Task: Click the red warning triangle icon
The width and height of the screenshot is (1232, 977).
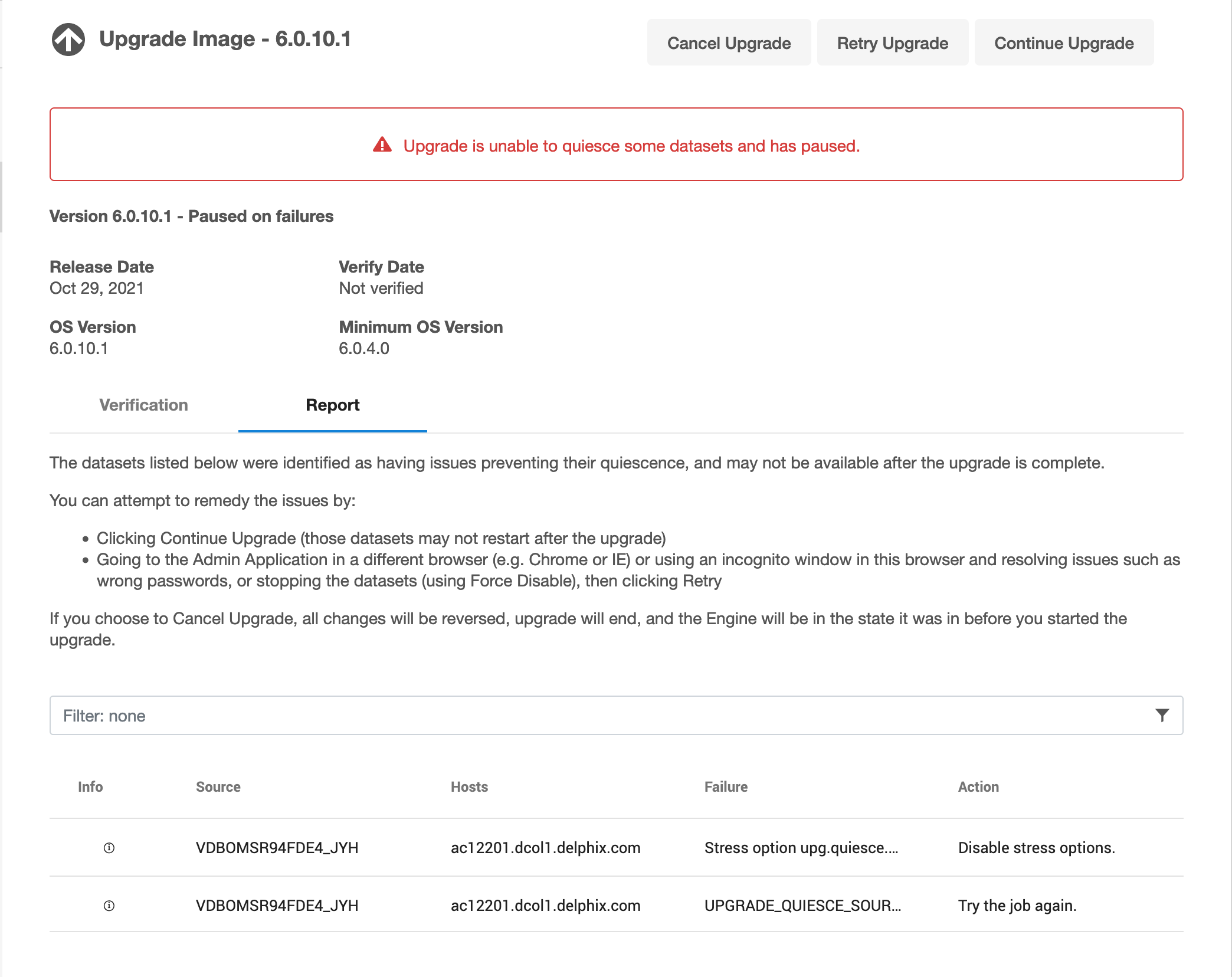Action: 382,145
